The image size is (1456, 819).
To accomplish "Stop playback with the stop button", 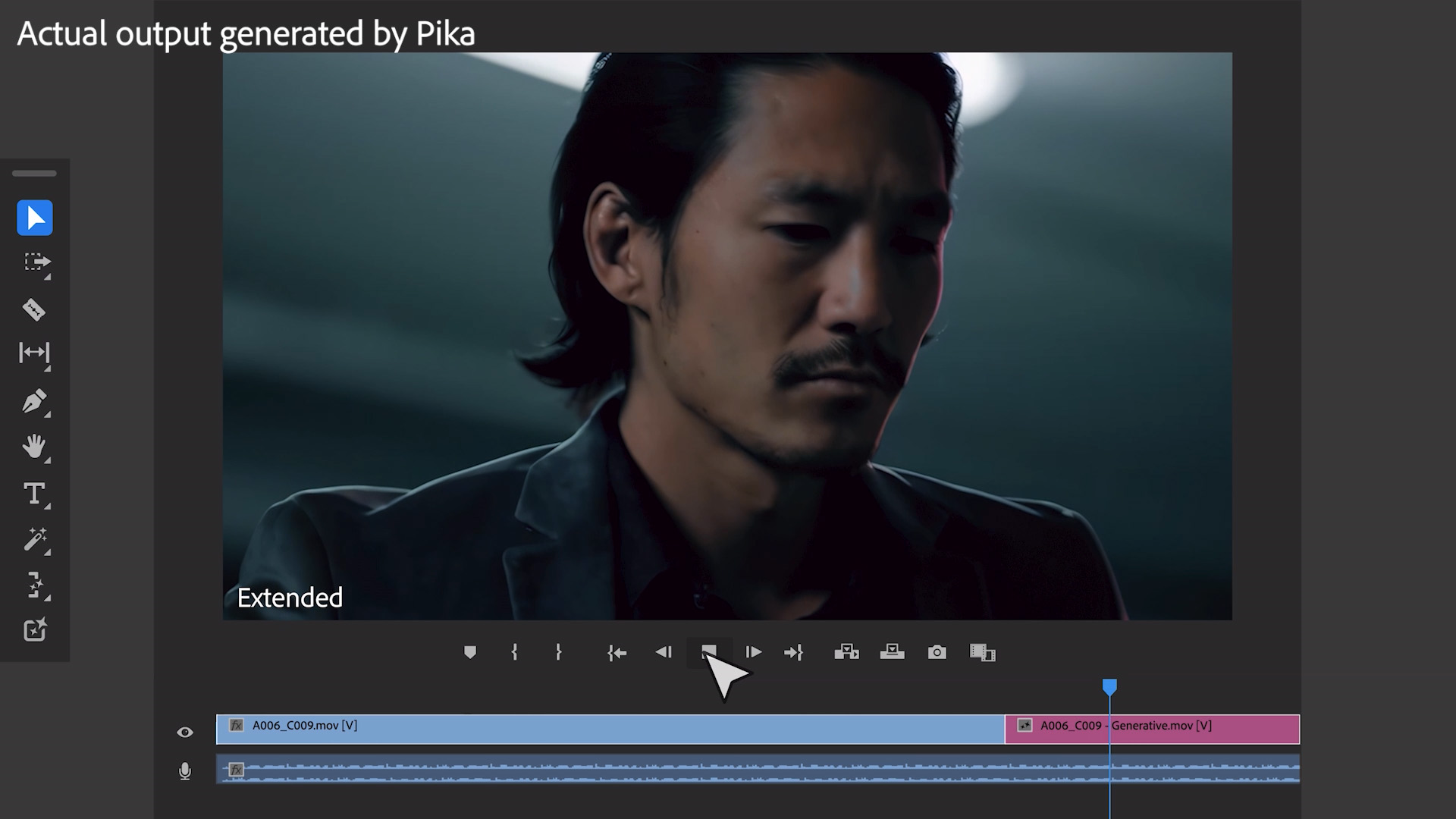I will [x=709, y=651].
